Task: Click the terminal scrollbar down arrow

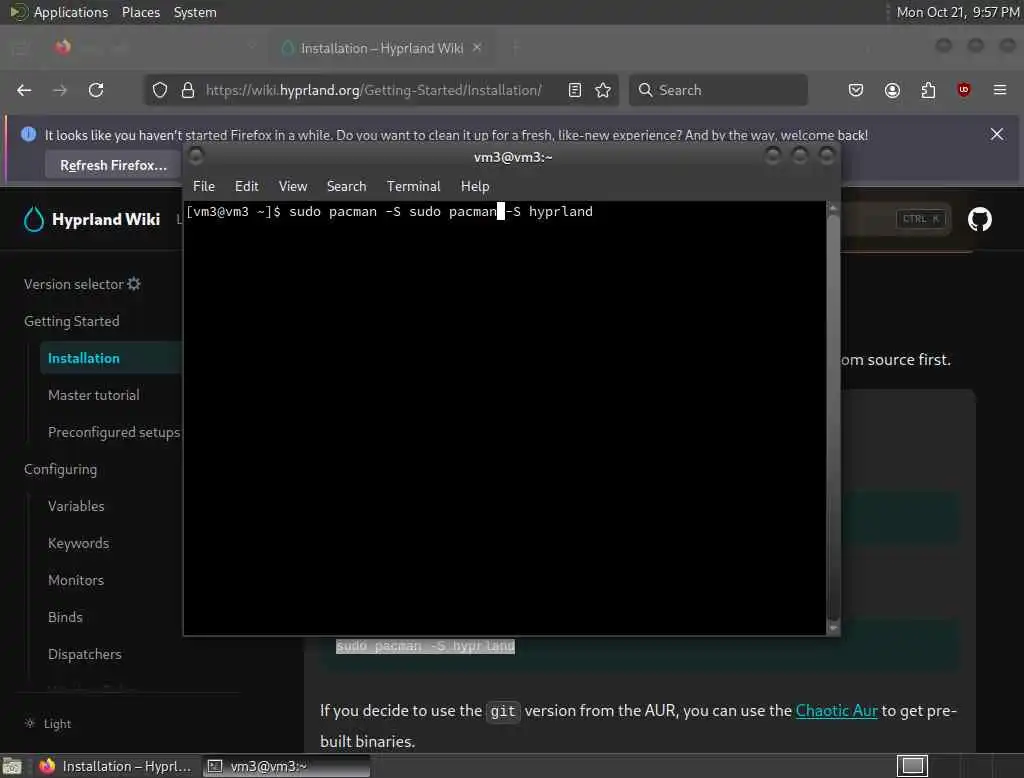Action: pyautogui.click(x=833, y=628)
